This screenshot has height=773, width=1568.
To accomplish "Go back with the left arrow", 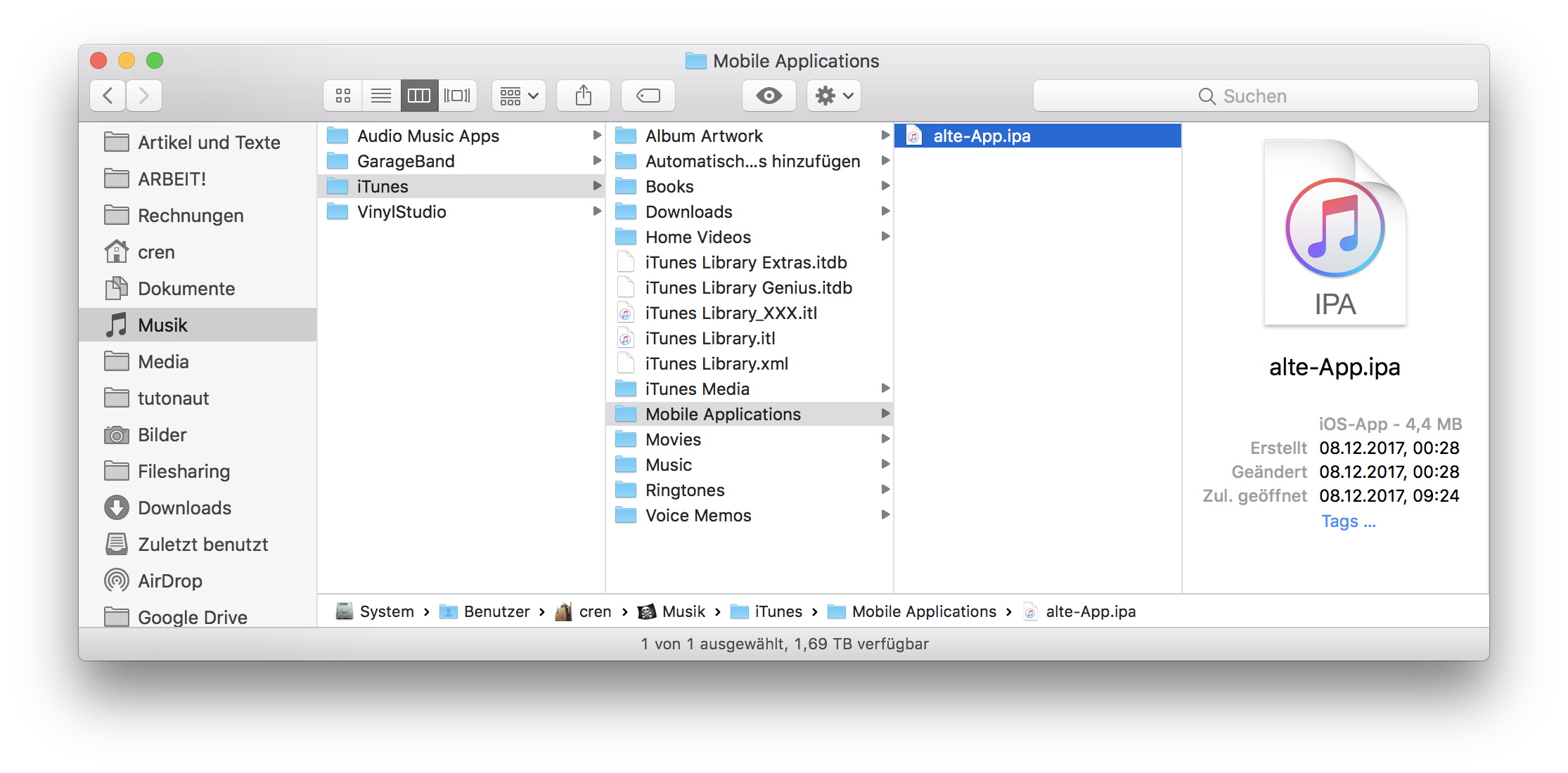I will coord(108,96).
